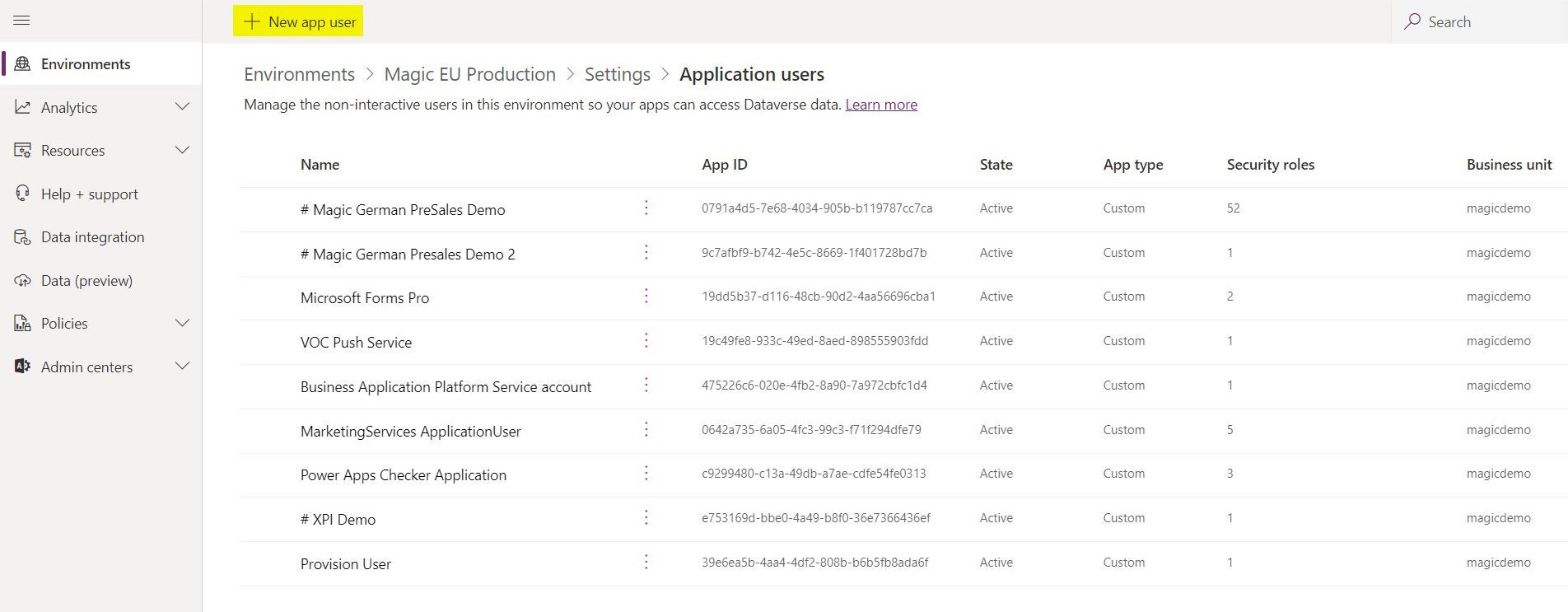Expand the Policies section chevron
The height and width of the screenshot is (612, 1568).
(x=183, y=323)
